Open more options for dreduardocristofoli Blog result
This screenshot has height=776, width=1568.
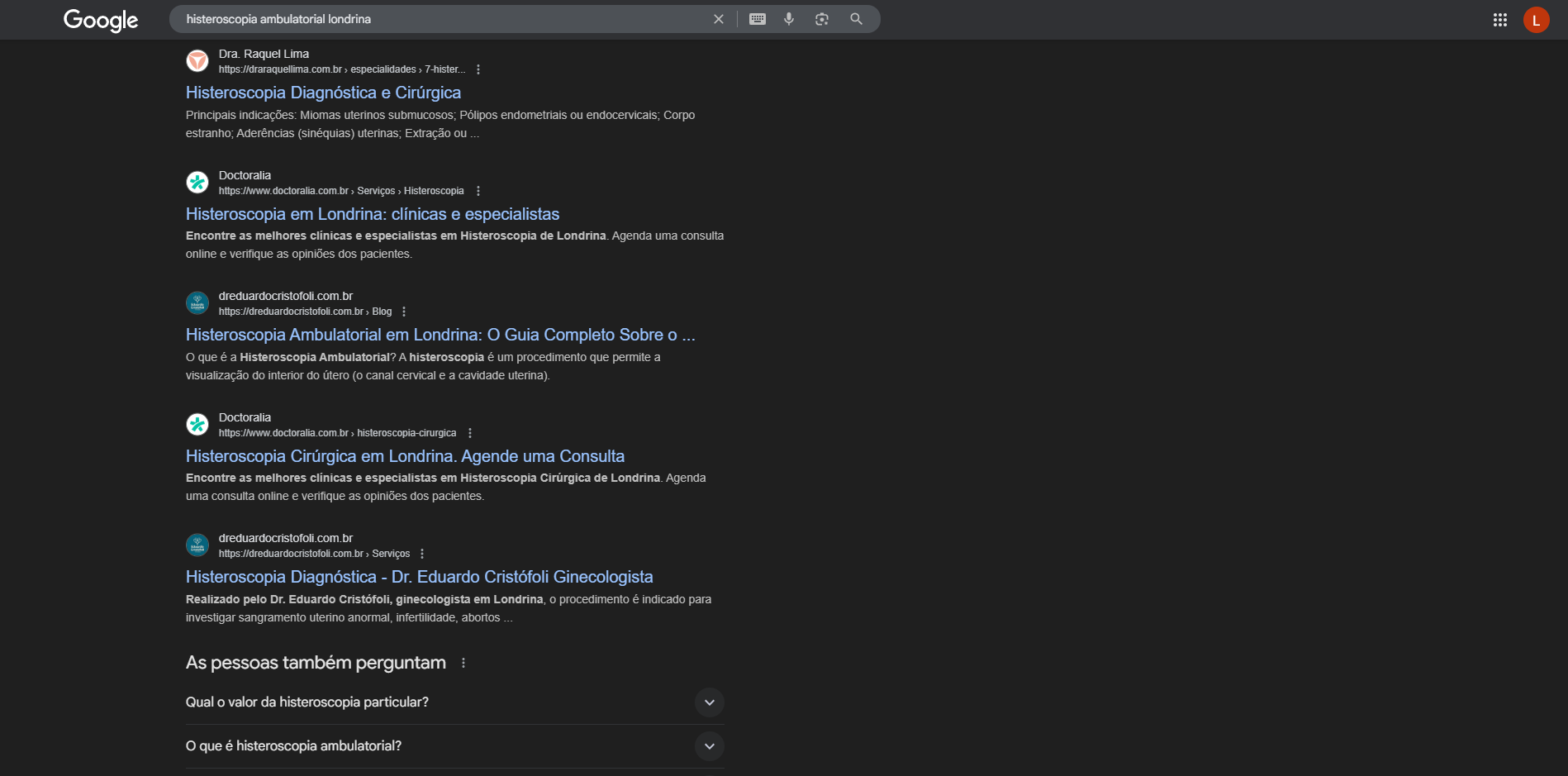pyautogui.click(x=404, y=312)
